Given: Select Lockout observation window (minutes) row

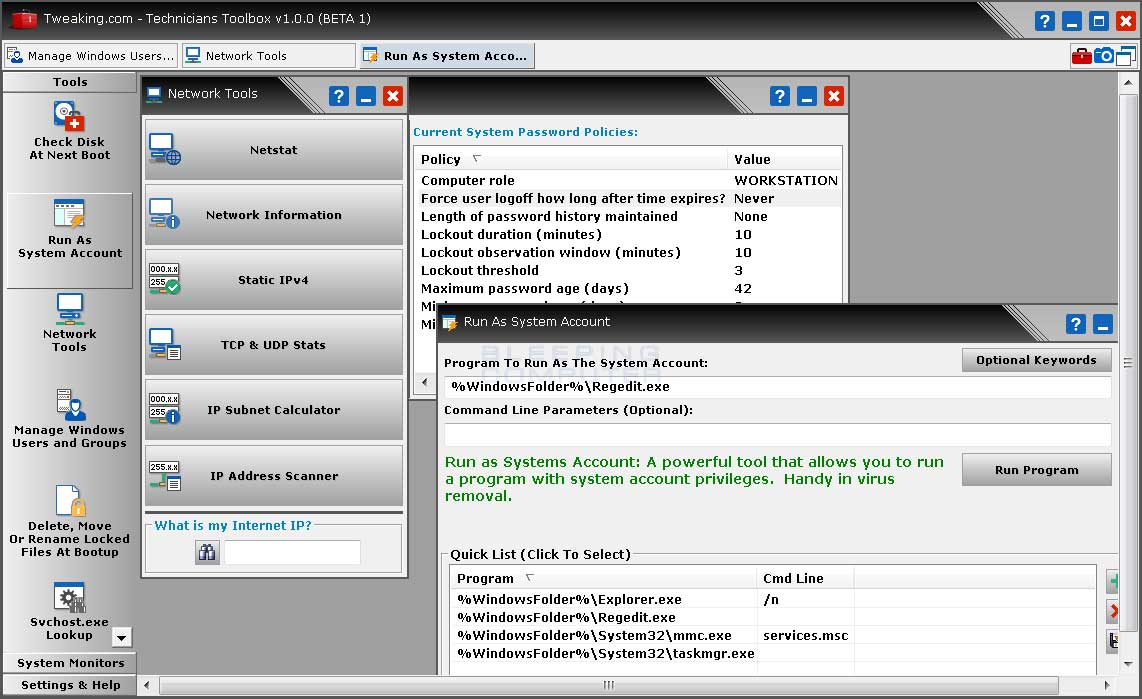Looking at the screenshot, I should click(628, 253).
